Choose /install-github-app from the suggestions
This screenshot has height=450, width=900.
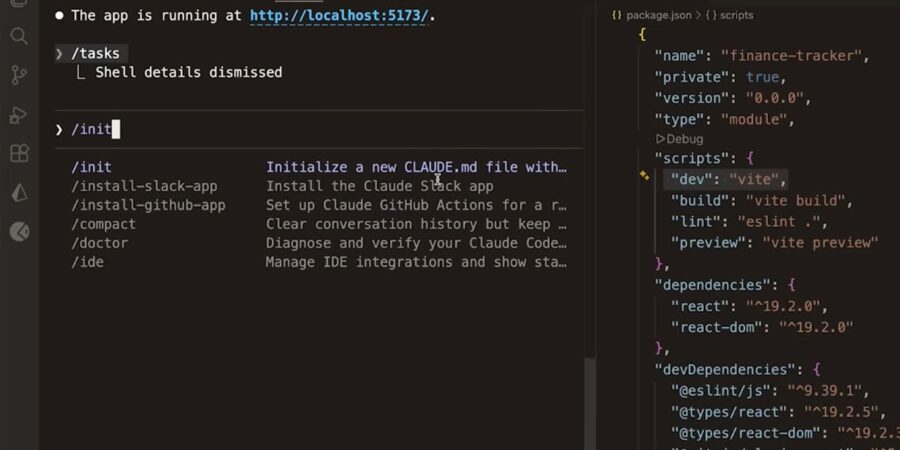coord(148,205)
